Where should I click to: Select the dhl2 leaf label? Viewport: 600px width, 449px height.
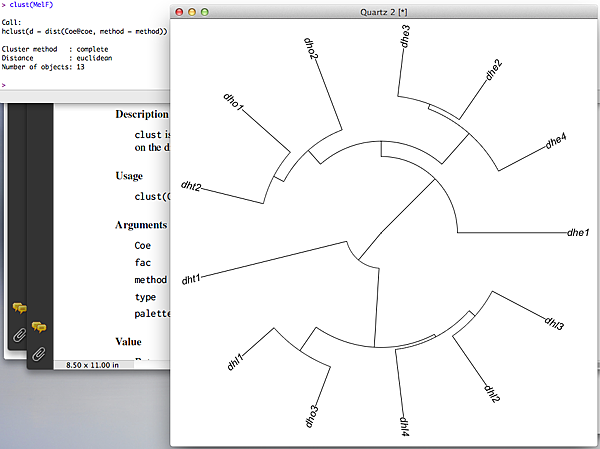click(x=492, y=394)
